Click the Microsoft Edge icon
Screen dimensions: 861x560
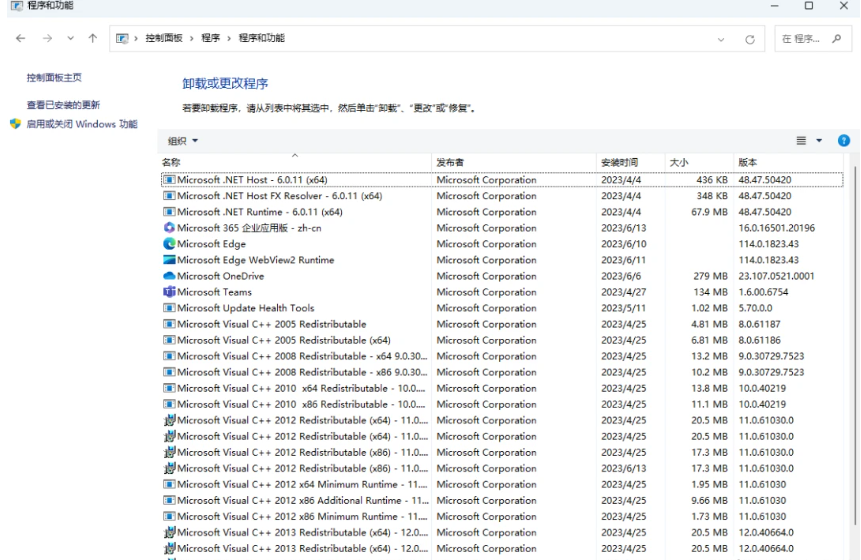(169, 243)
